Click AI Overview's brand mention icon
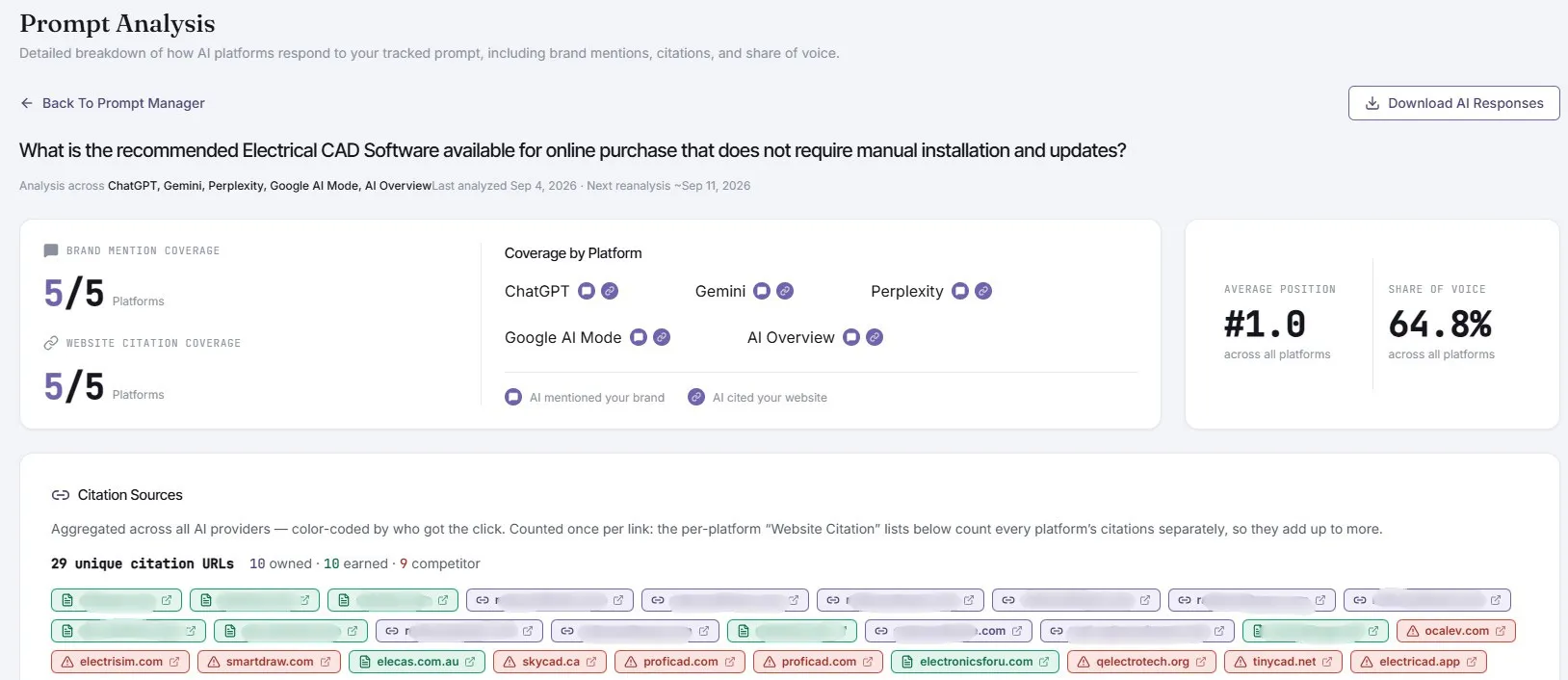 (x=851, y=337)
